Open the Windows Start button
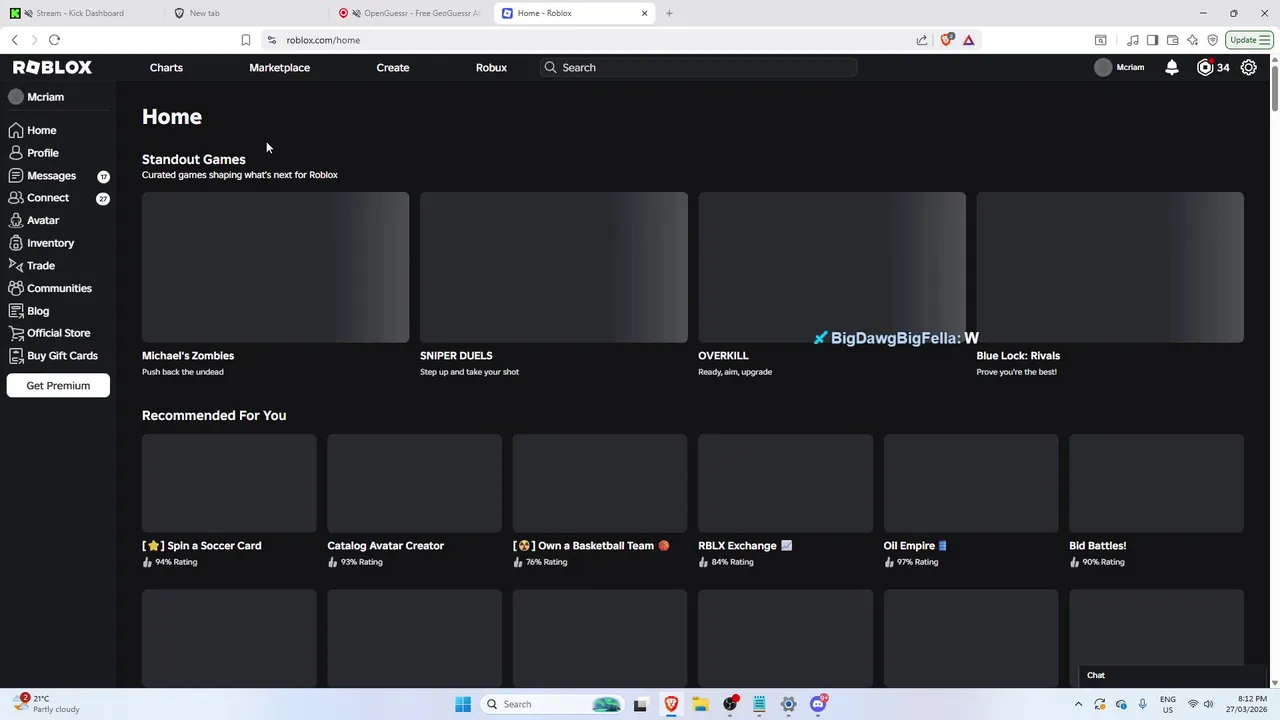Viewport: 1280px width, 720px height. pyautogui.click(x=462, y=704)
